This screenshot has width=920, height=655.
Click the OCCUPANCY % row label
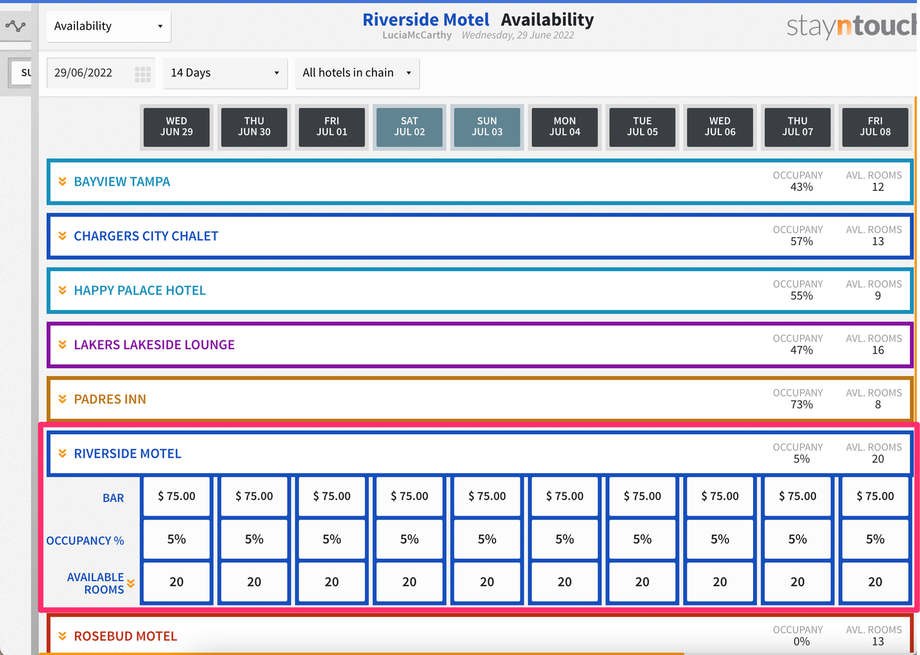click(85, 541)
